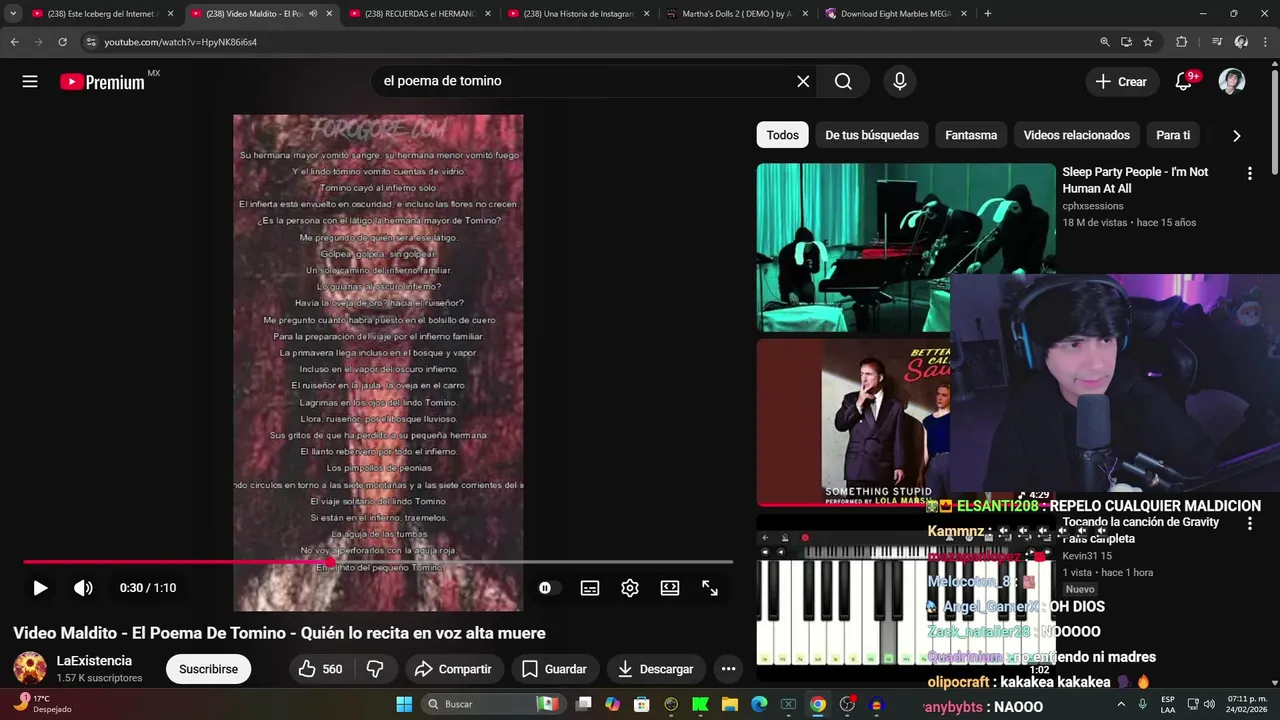Go back in browser history
This screenshot has width=1280, height=720.
pos(14,42)
